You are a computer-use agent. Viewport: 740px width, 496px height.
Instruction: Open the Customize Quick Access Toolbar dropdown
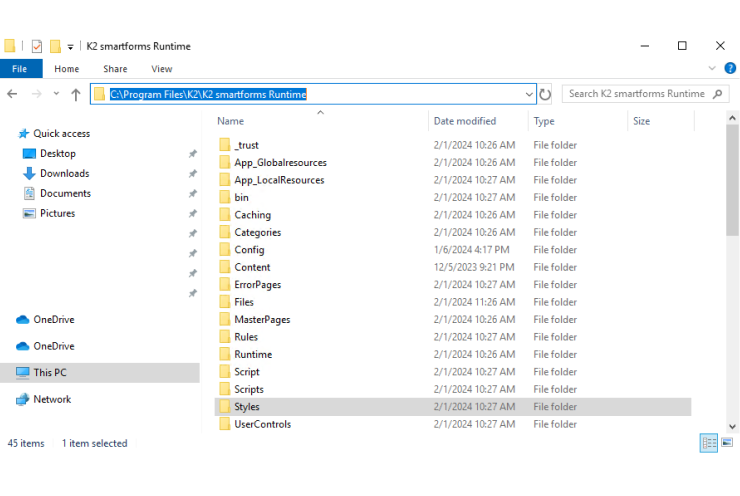pos(70,47)
